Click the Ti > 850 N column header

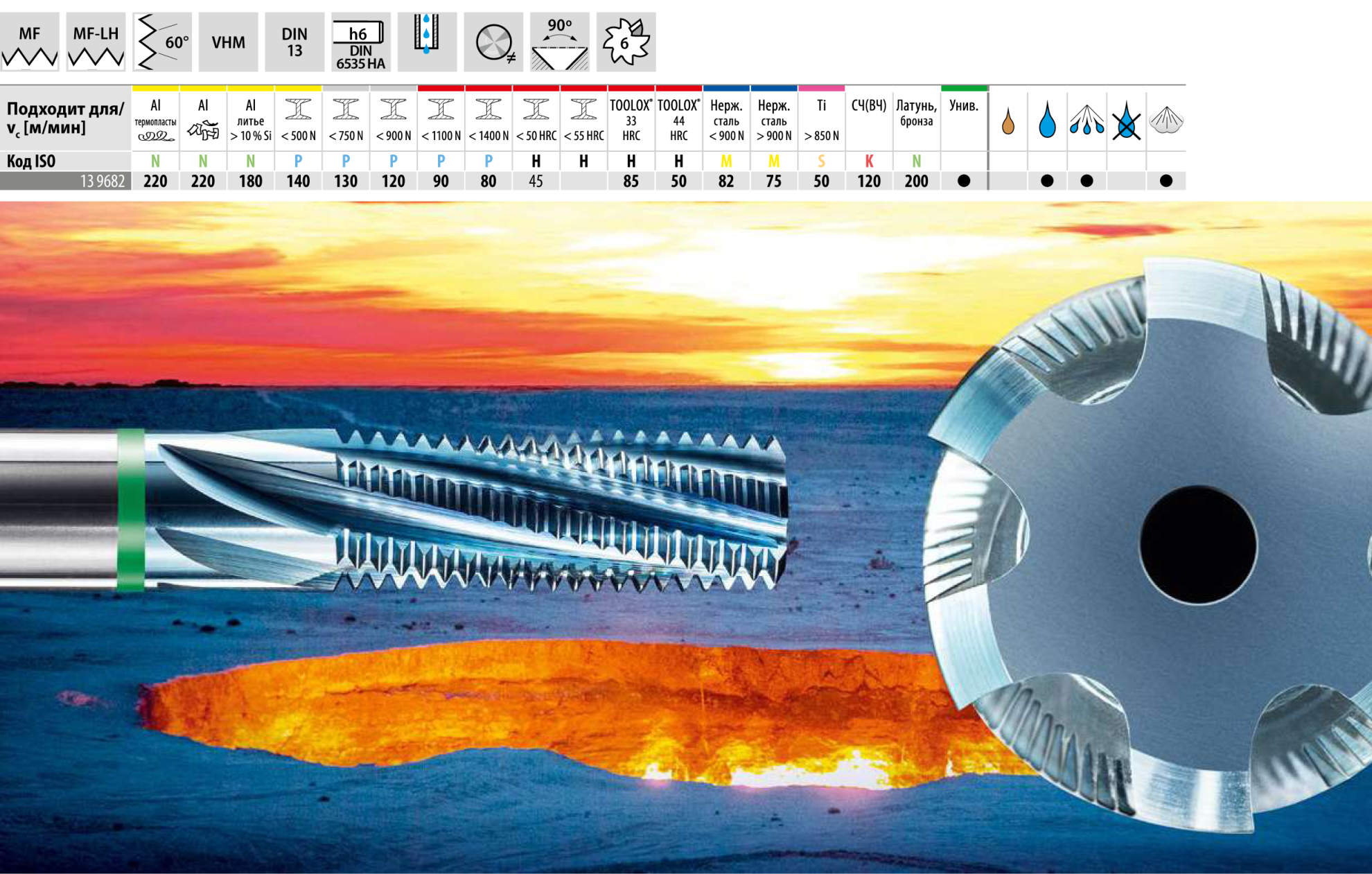click(x=821, y=119)
